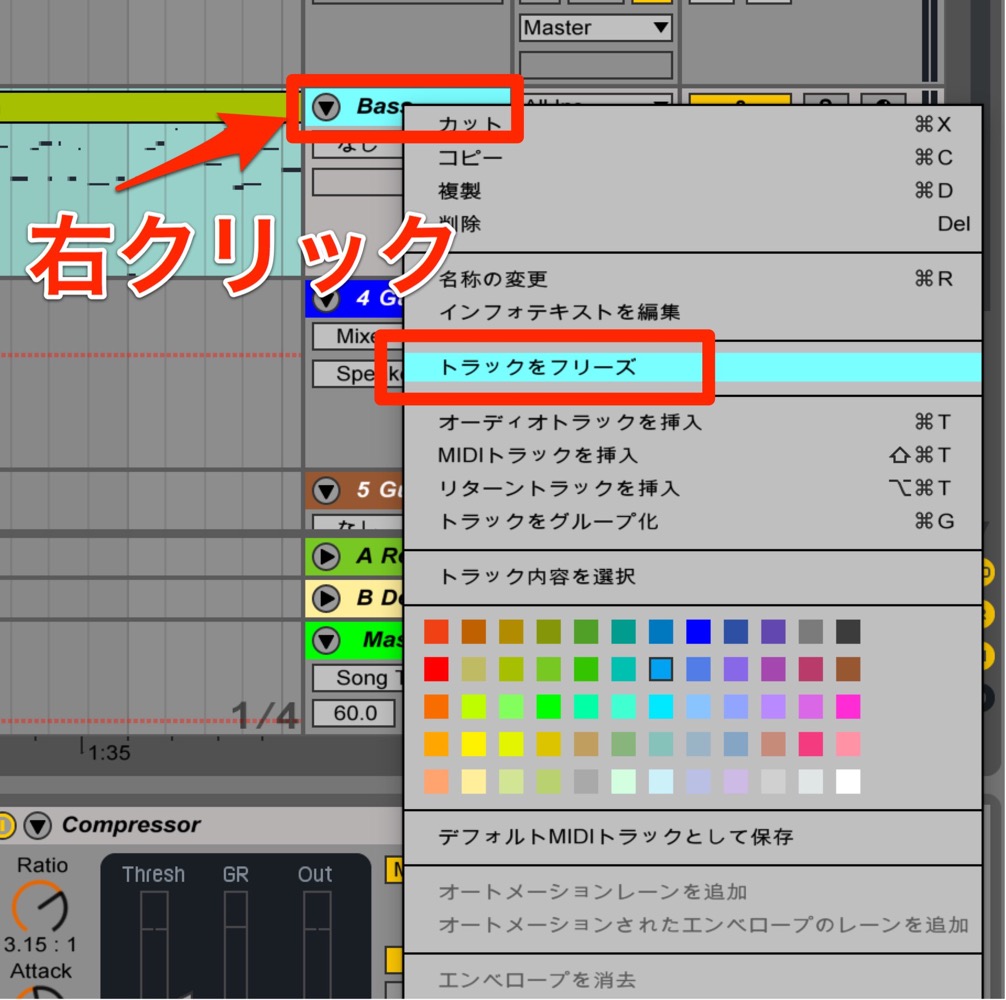
Task: Pick the red-orange swatch in first row
Action: click(x=436, y=632)
